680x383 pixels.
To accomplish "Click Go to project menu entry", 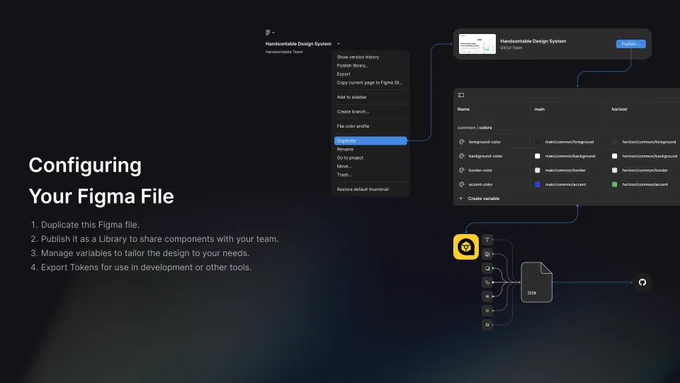I will pos(350,158).
